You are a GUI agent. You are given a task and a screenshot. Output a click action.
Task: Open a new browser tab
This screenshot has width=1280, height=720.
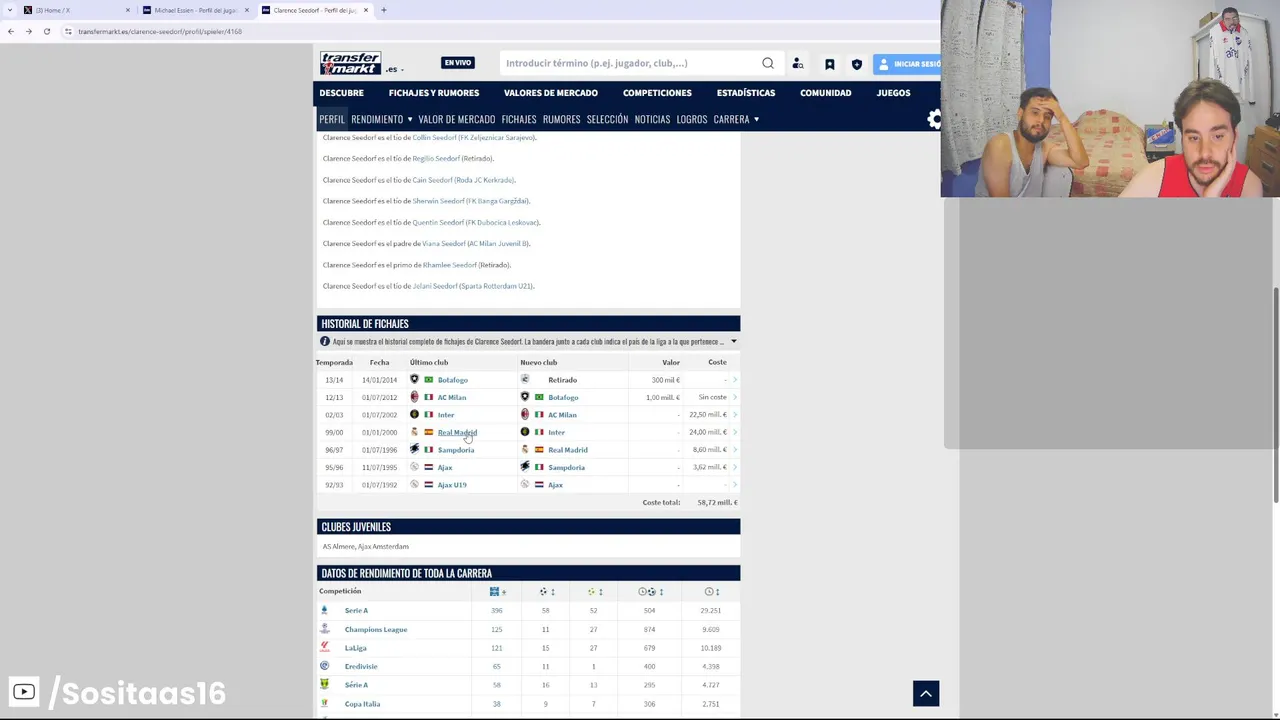(384, 10)
